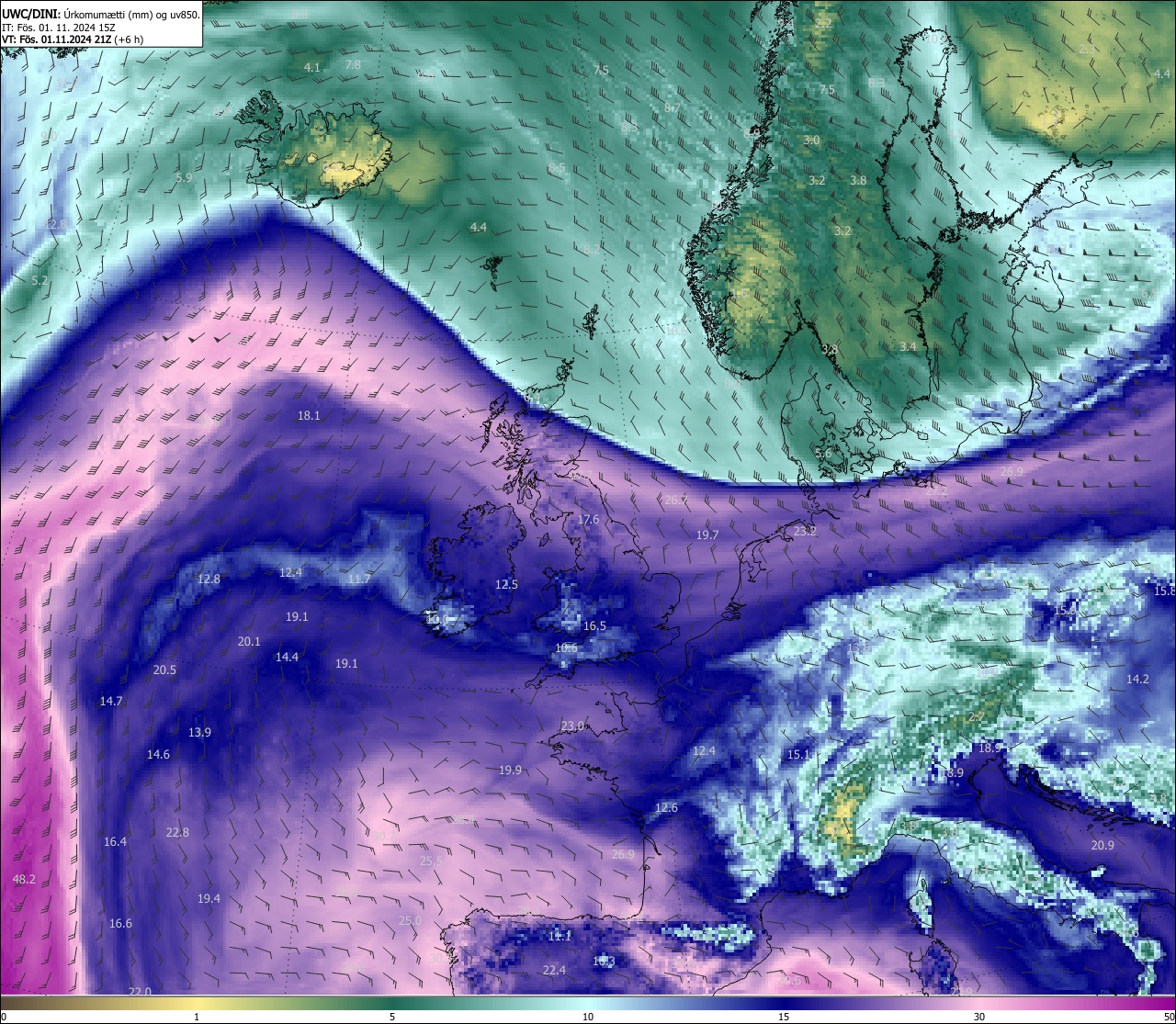1176x1024 pixels.
Task: Click the 11.7 value west of Ireland
Action: point(359,580)
